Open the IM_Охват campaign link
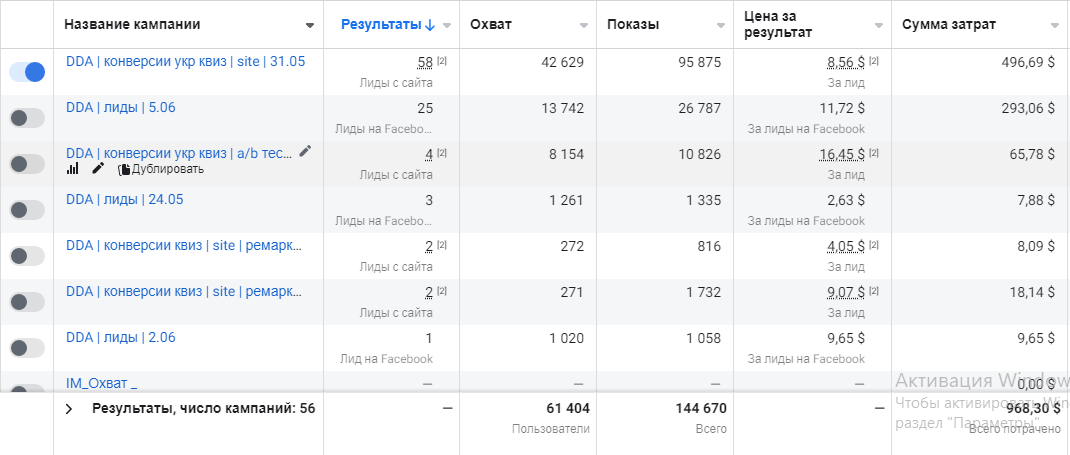 pos(101,382)
